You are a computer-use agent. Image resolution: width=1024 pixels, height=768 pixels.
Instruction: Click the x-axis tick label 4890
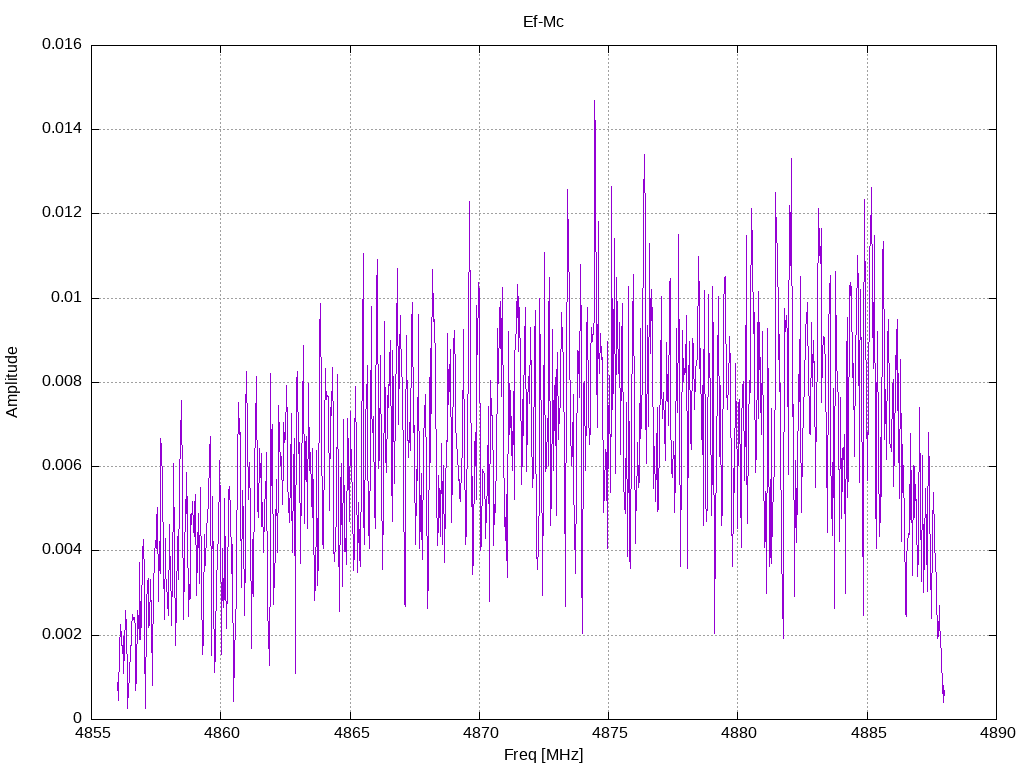tap(997, 733)
